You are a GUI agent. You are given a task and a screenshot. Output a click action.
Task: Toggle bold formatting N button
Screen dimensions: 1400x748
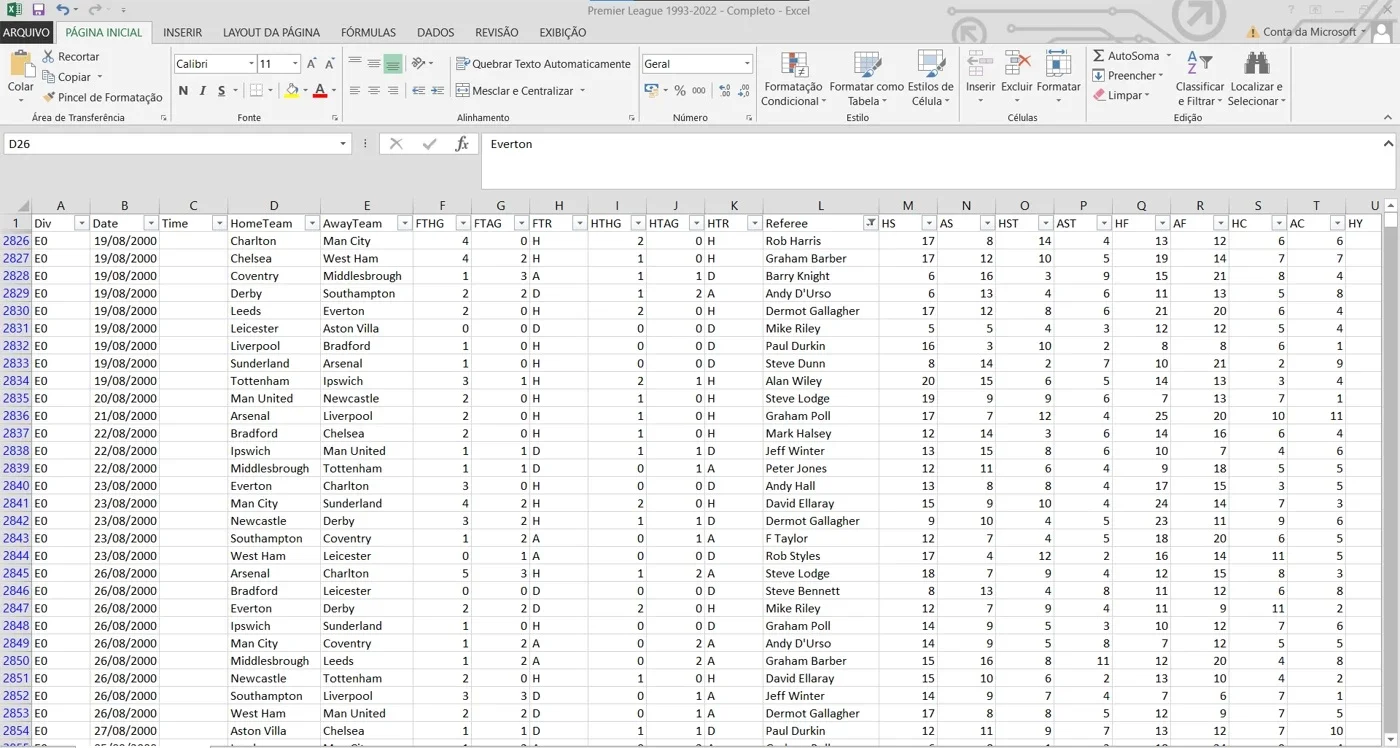[183, 90]
